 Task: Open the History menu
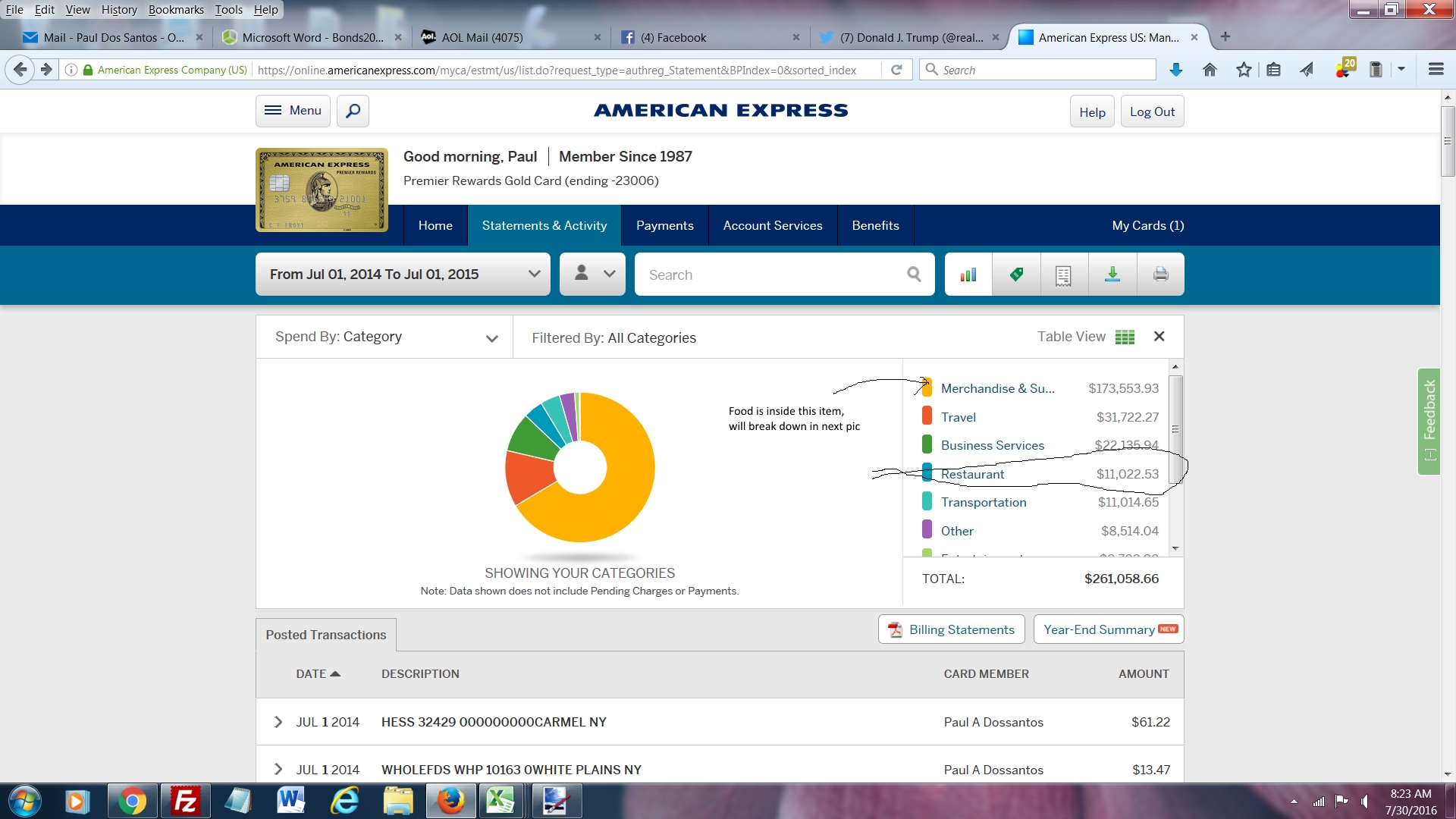[x=119, y=9]
